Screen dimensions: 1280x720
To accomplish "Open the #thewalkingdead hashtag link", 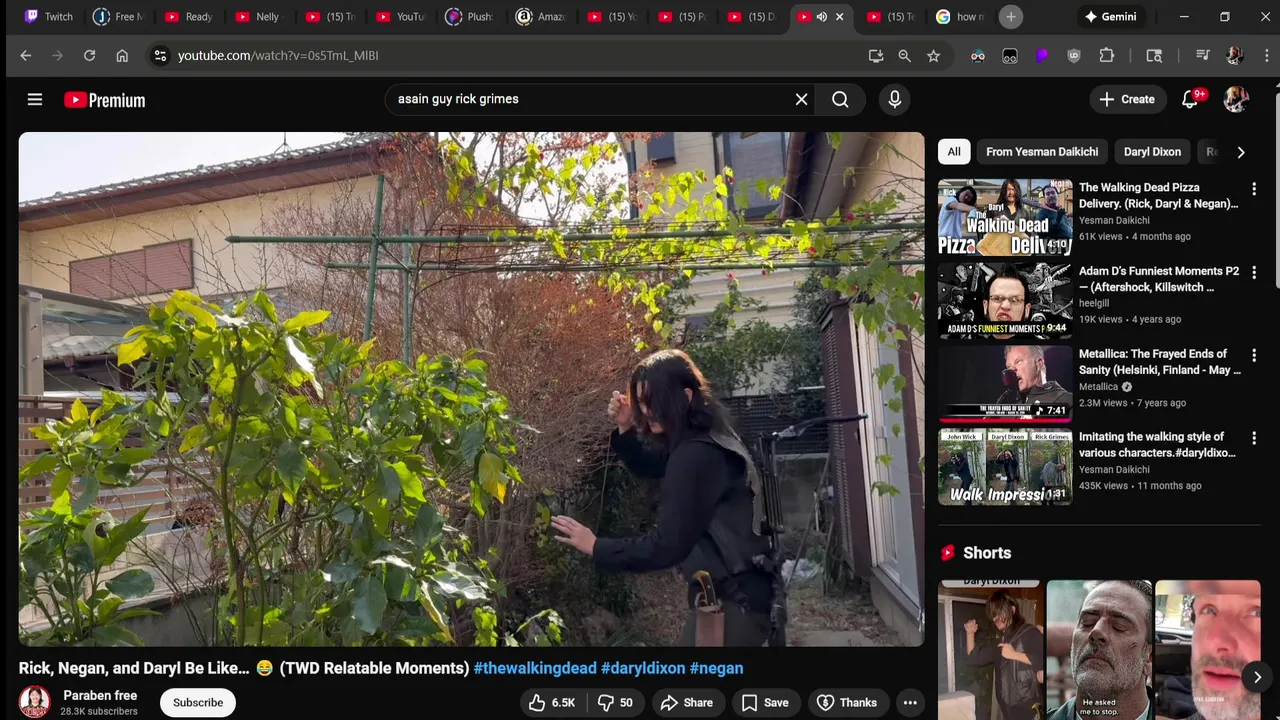I will pos(535,668).
